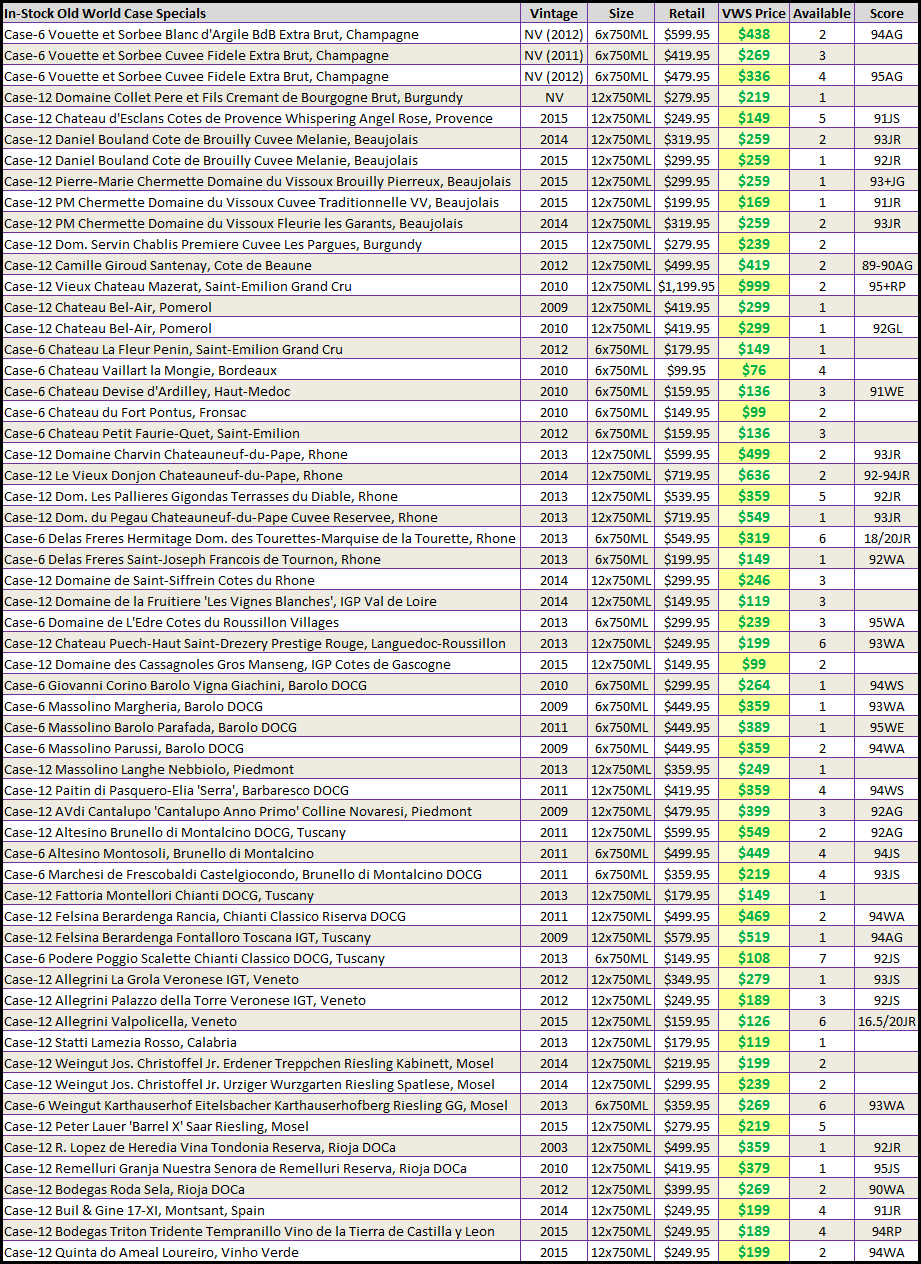
Task: Select the Paitin di Pasquero-Elia 'Serra' name
Action: 176,791
